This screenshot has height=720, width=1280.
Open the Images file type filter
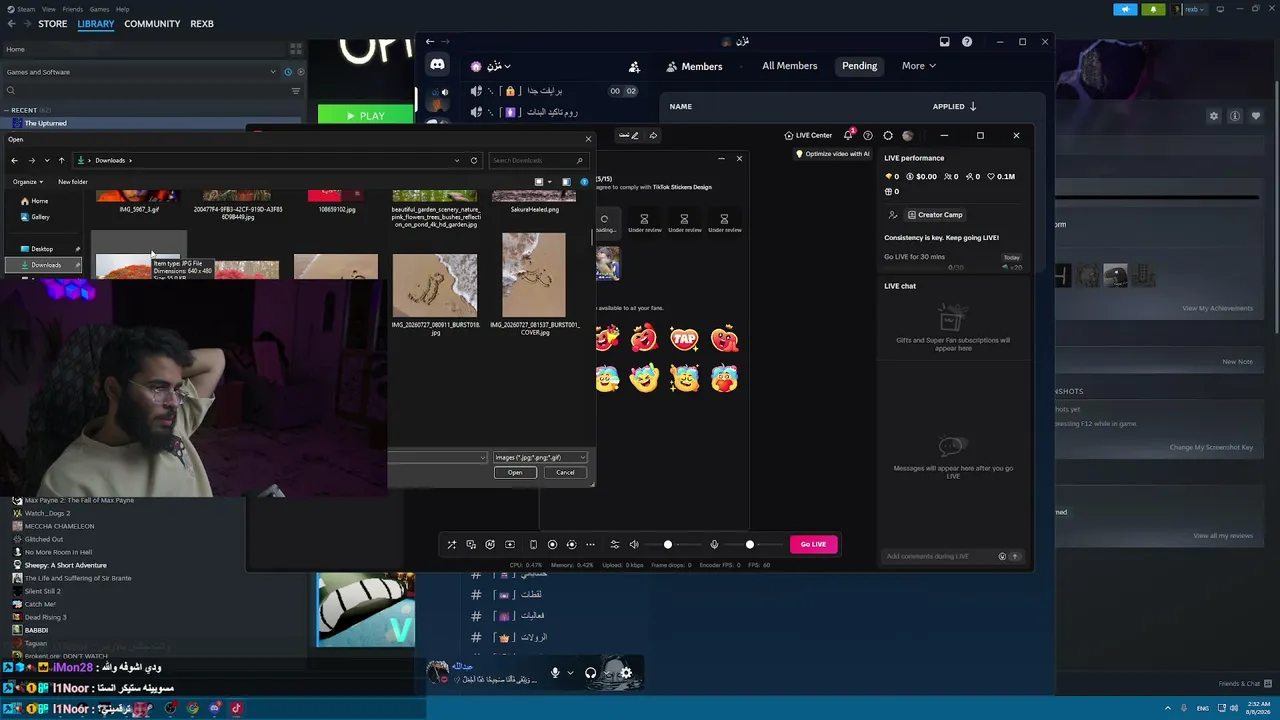(540, 457)
